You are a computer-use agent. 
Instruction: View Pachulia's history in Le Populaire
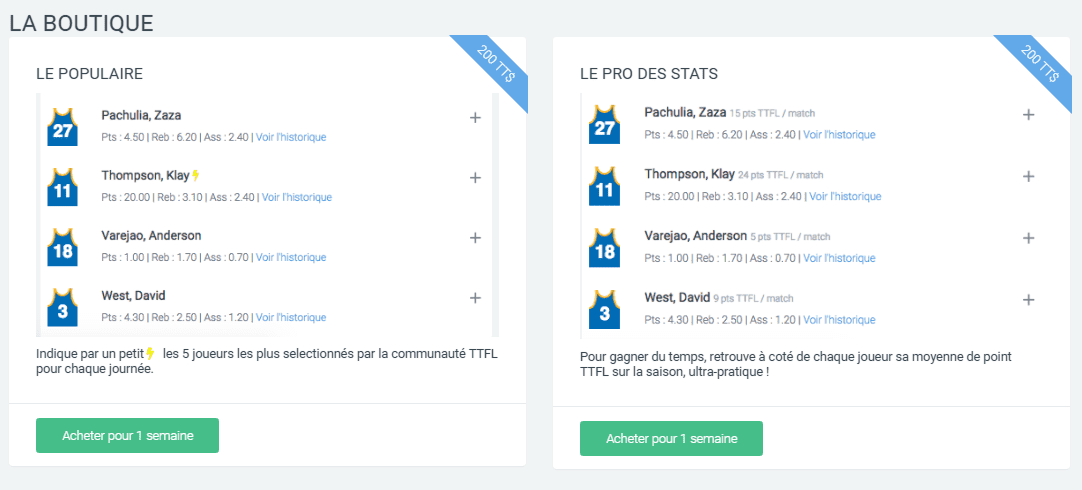point(290,137)
